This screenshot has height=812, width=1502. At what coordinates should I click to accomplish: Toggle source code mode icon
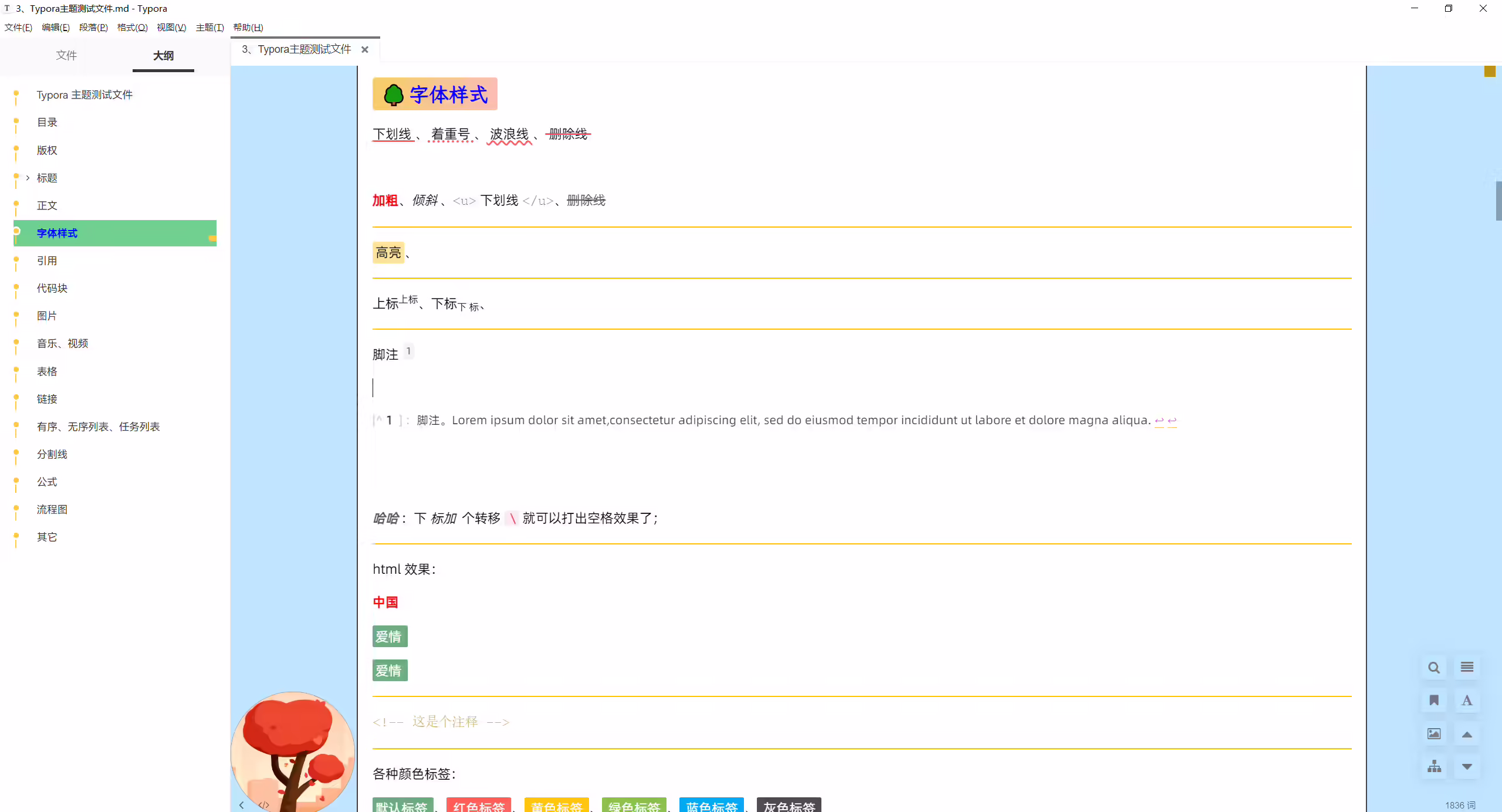(x=264, y=805)
